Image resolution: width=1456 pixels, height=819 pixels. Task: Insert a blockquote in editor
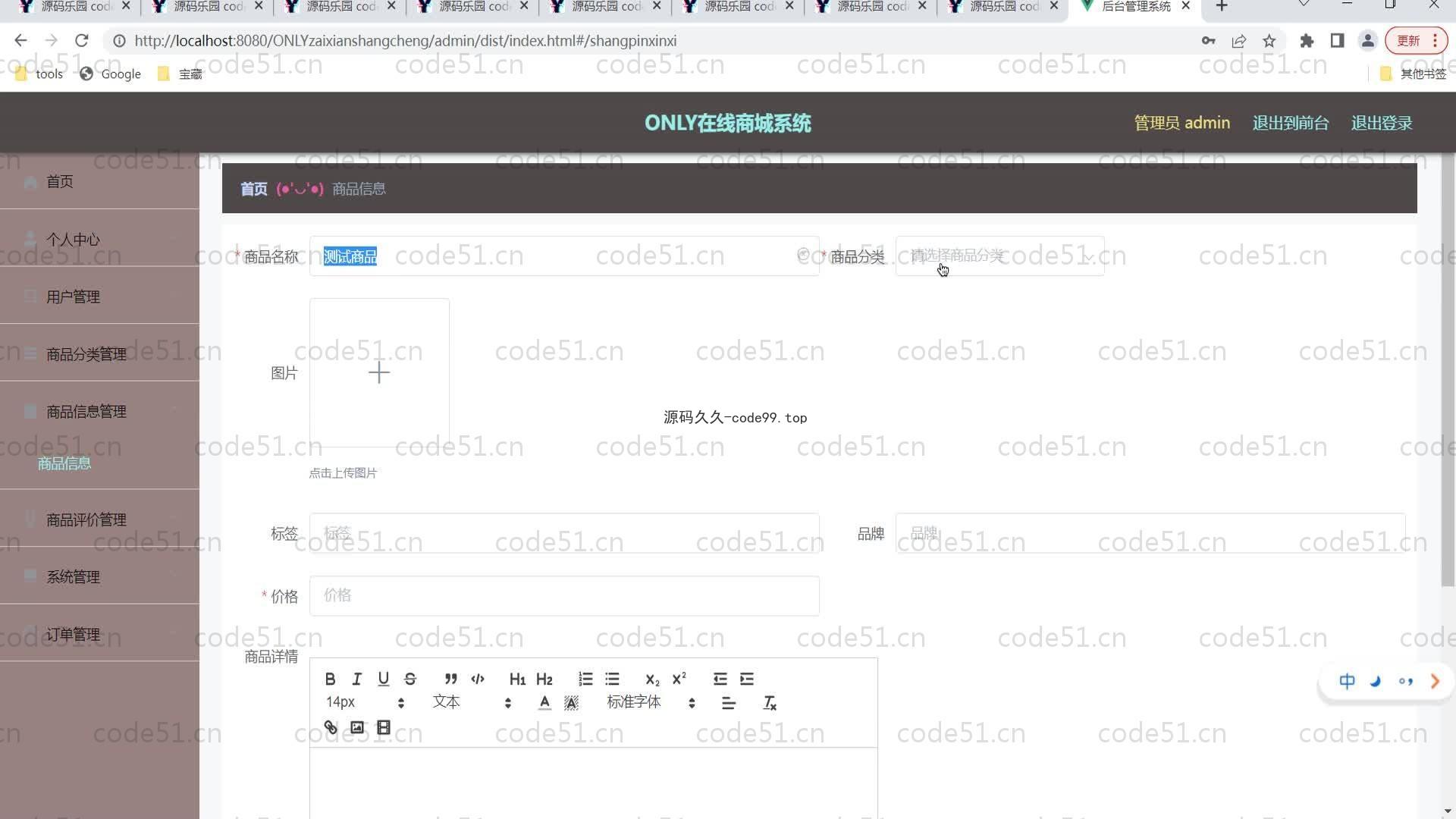450,679
